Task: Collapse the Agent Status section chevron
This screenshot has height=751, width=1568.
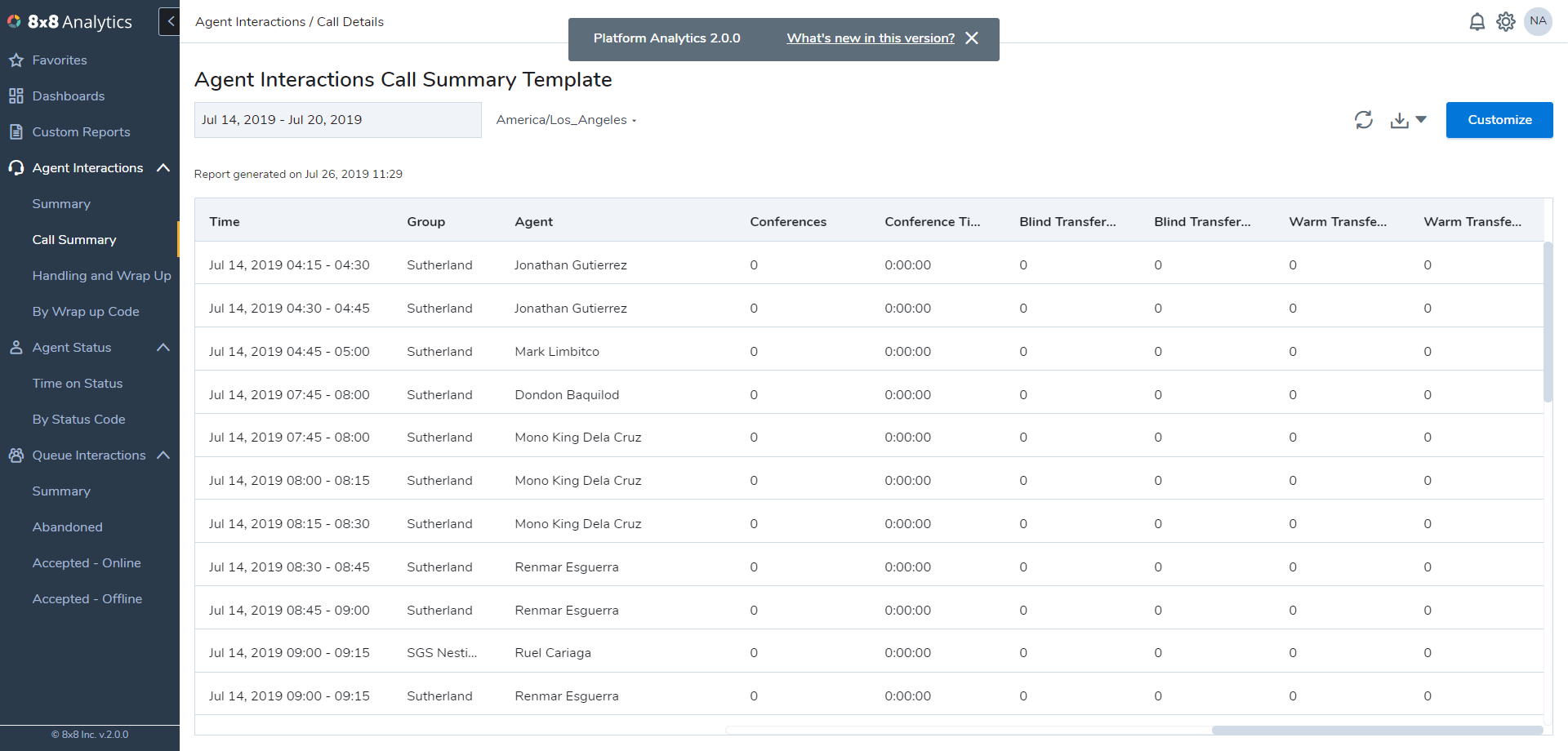Action: click(163, 348)
